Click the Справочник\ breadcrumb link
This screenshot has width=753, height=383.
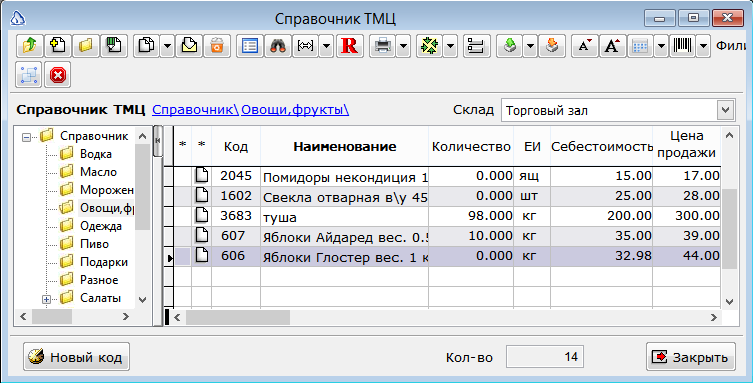(195, 110)
